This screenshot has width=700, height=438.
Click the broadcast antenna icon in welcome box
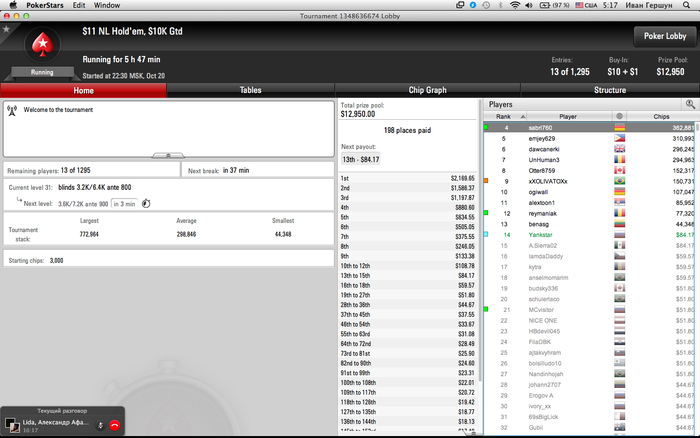[x=12, y=110]
